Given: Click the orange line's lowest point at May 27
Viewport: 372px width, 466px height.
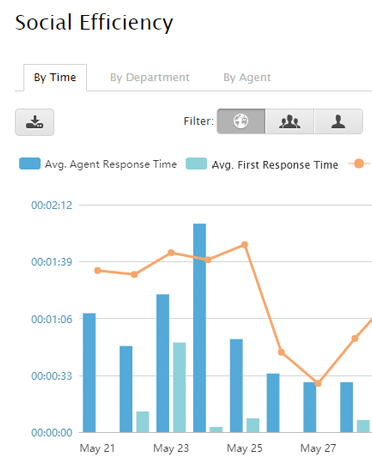Looking at the screenshot, I should (x=318, y=384).
